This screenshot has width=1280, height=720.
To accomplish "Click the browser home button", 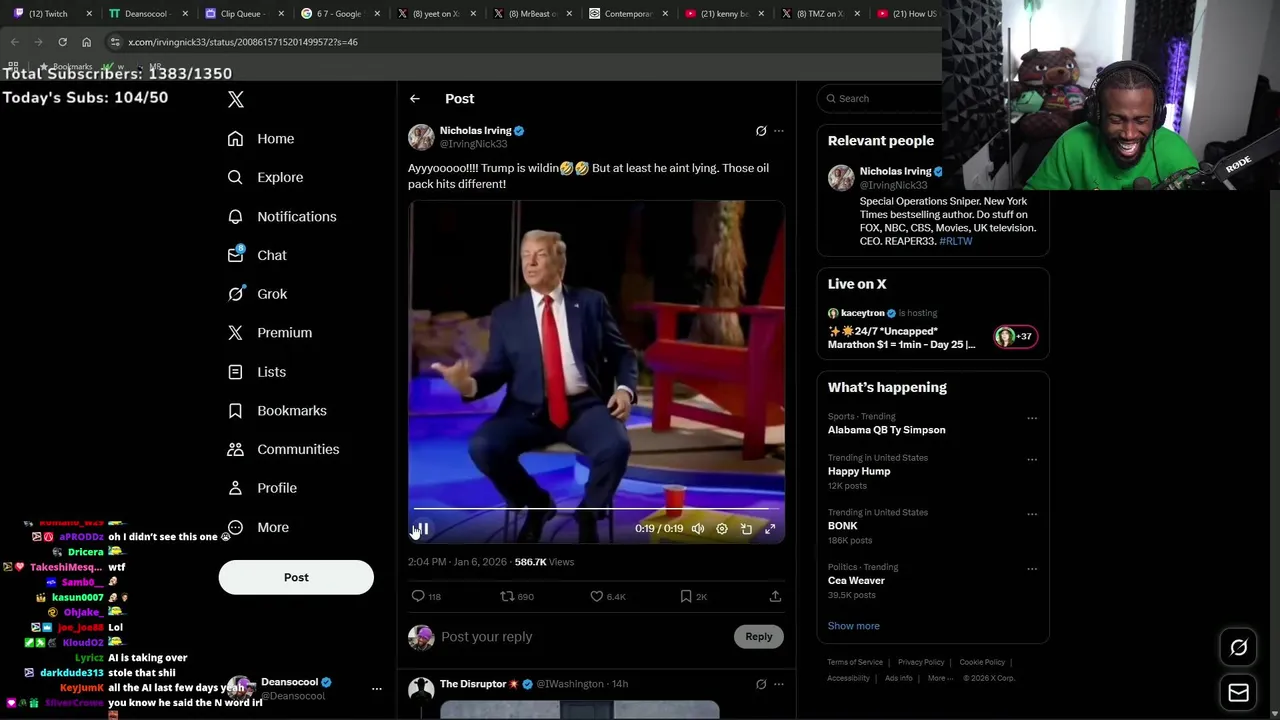I will [x=86, y=42].
